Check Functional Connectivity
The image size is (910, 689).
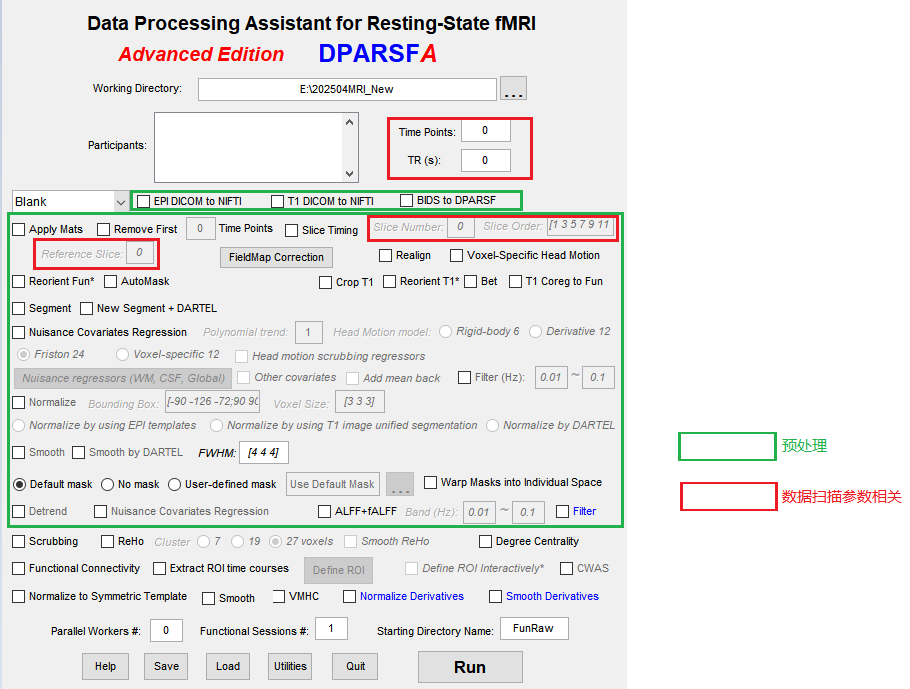click(x=19, y=569)
